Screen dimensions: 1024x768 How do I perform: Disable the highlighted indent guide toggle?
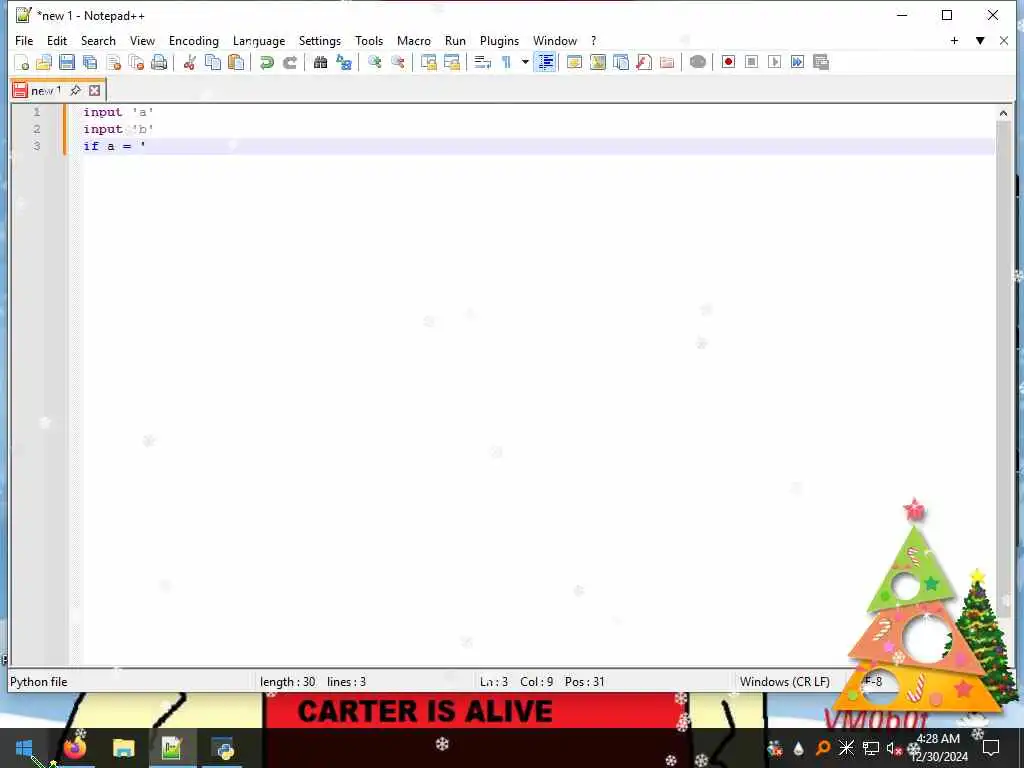pyautogui.click(x=545, y=62)
